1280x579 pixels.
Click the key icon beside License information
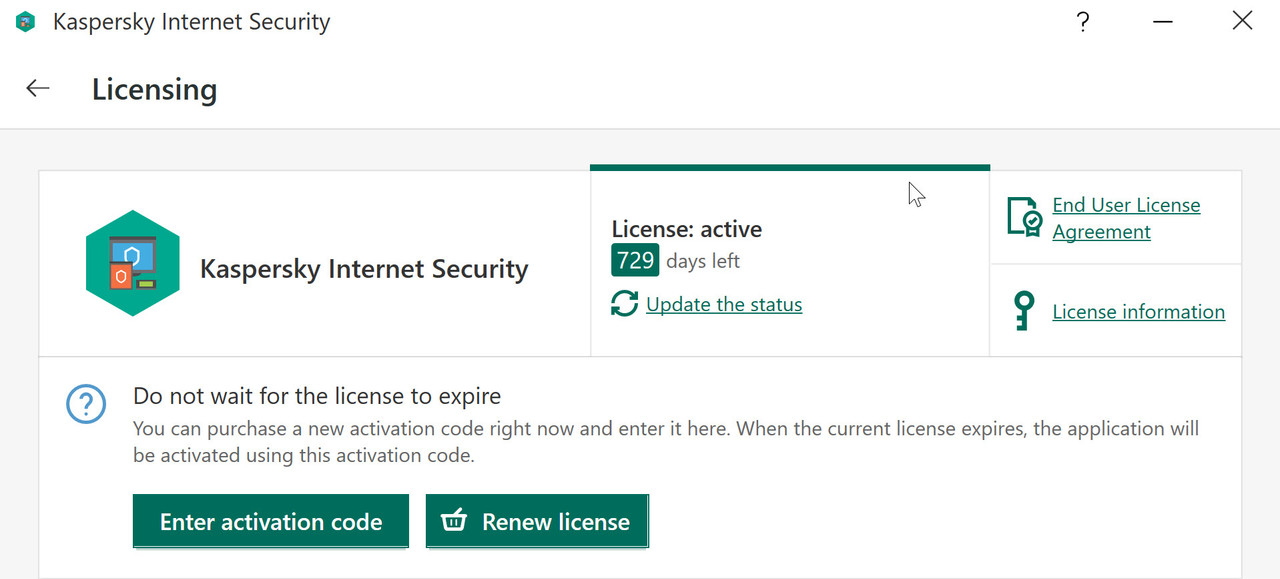pos(1023,311)
